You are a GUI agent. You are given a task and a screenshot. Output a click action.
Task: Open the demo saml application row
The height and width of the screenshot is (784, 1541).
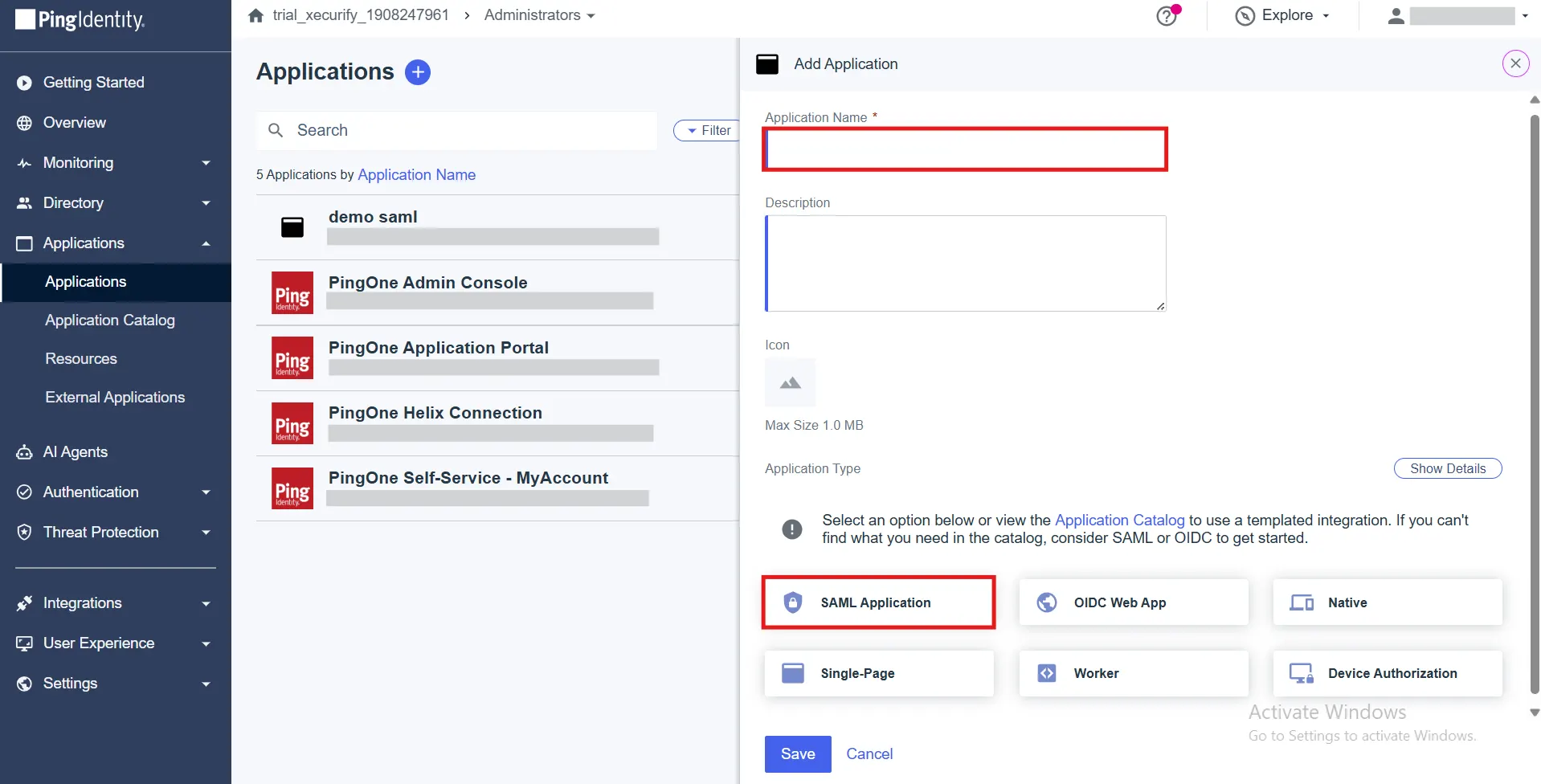tap(497, 227)
